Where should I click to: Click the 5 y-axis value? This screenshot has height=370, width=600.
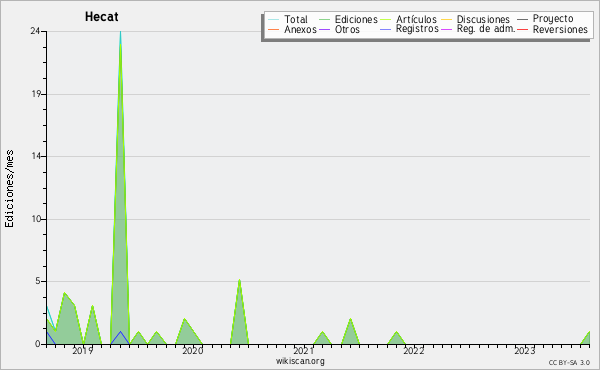[x=38, y=281]
